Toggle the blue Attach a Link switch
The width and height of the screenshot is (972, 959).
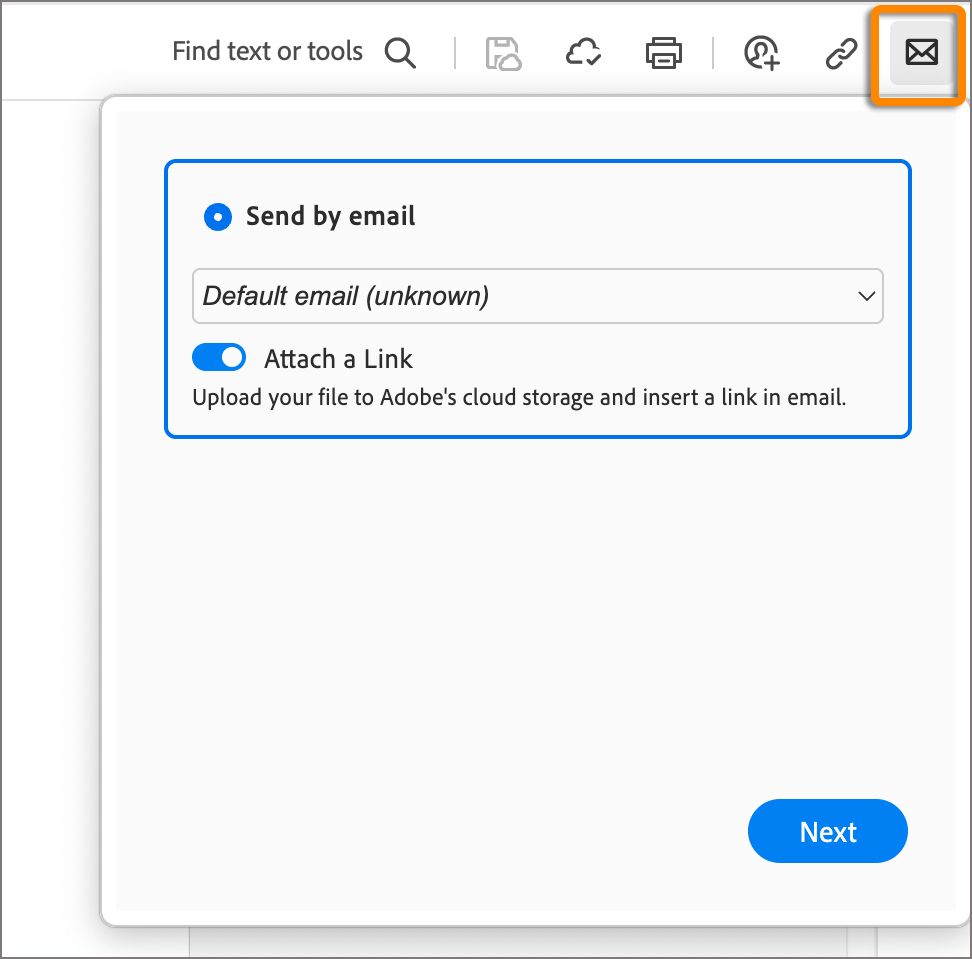[x=218, y=357]
